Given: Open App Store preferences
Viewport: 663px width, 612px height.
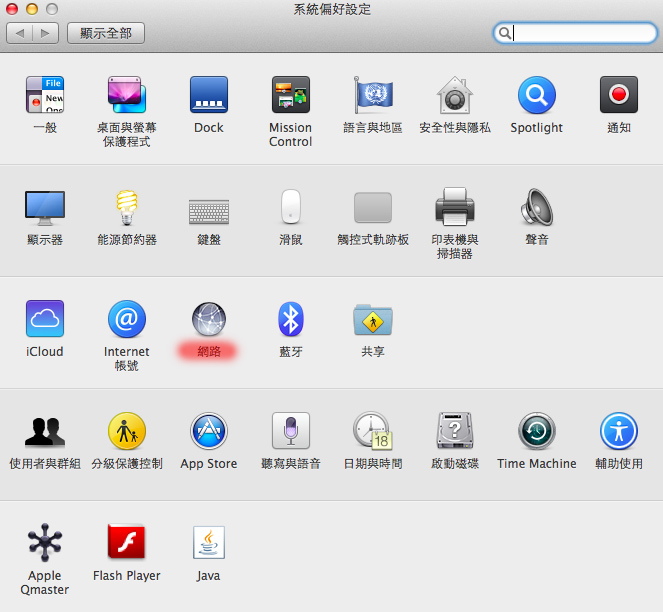Looking at the screenshot, I should [x=209, y=432].
